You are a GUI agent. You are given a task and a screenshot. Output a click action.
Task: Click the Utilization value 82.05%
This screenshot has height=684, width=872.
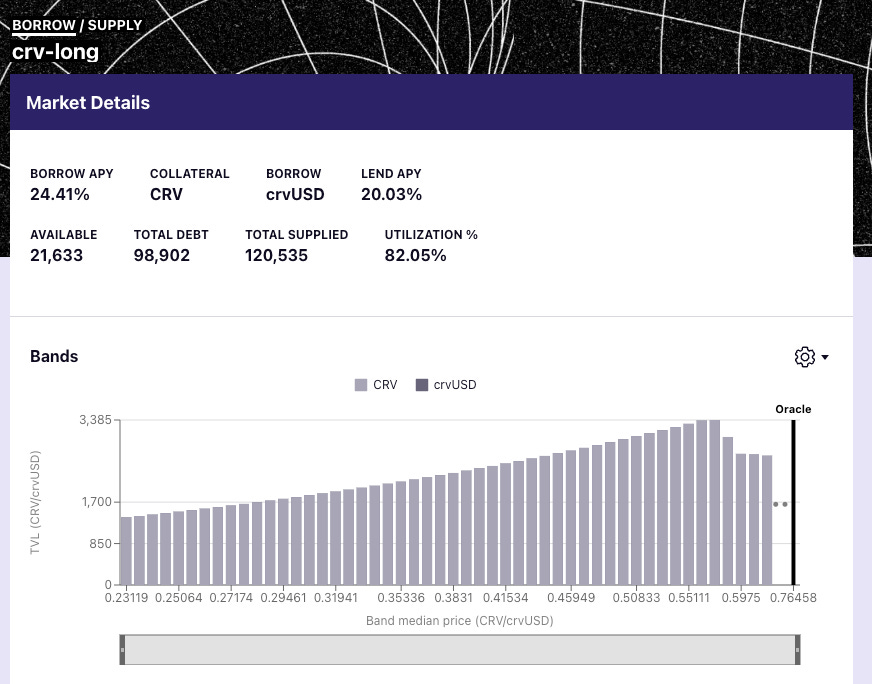pyautogui.click(x=415, y=255)
